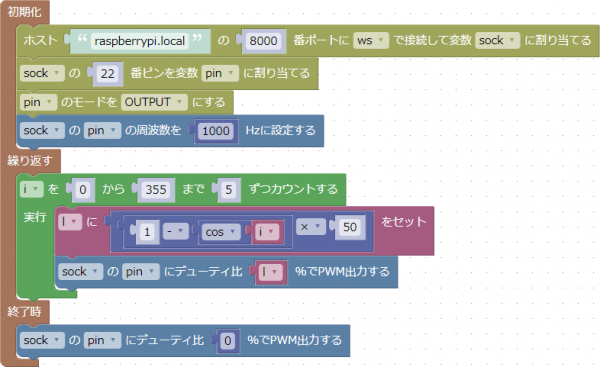Open the sock variable dropdown in host block

pyautogui.click(x=497, y=41)
